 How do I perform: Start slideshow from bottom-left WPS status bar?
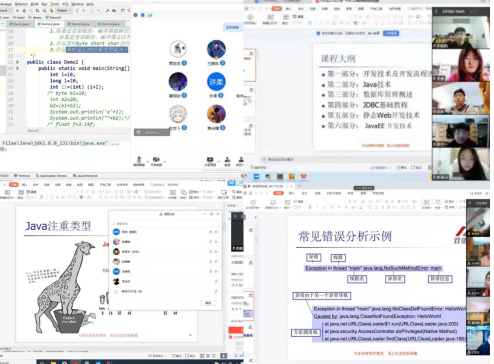[x=224, y=356]
